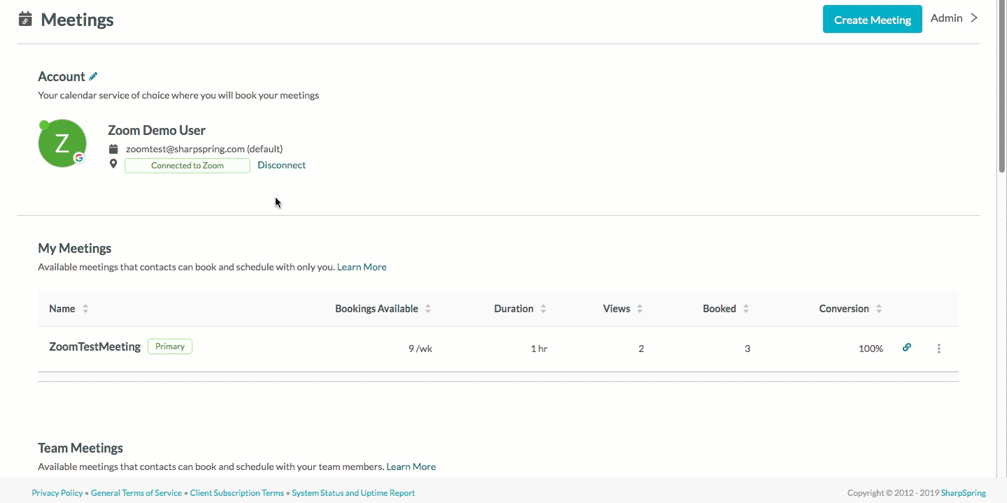Viewport: 1007px width, 503px height.
Task: Open the three-dot menu for ZoomTestMeeting
Action: tap(939, 348)
